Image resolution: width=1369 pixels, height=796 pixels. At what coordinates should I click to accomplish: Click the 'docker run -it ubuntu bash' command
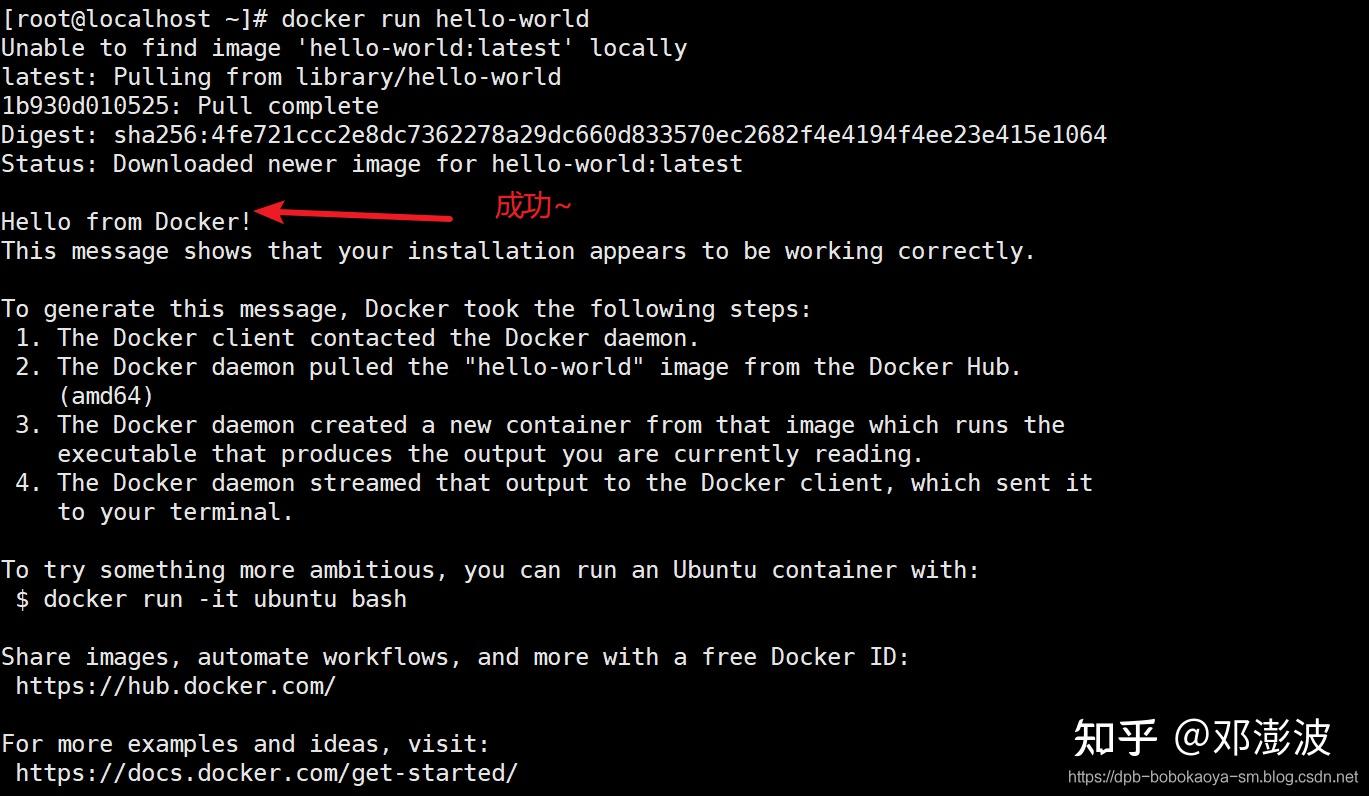225,599
